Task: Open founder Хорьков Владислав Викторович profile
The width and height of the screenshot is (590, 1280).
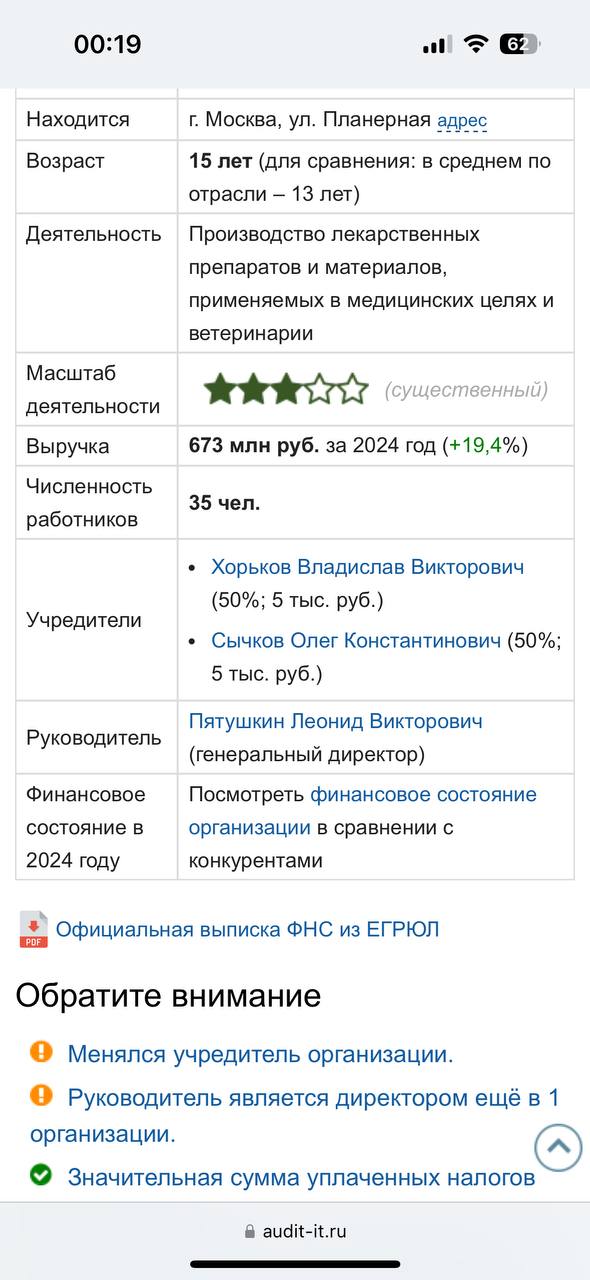Action: pos(367,567)
